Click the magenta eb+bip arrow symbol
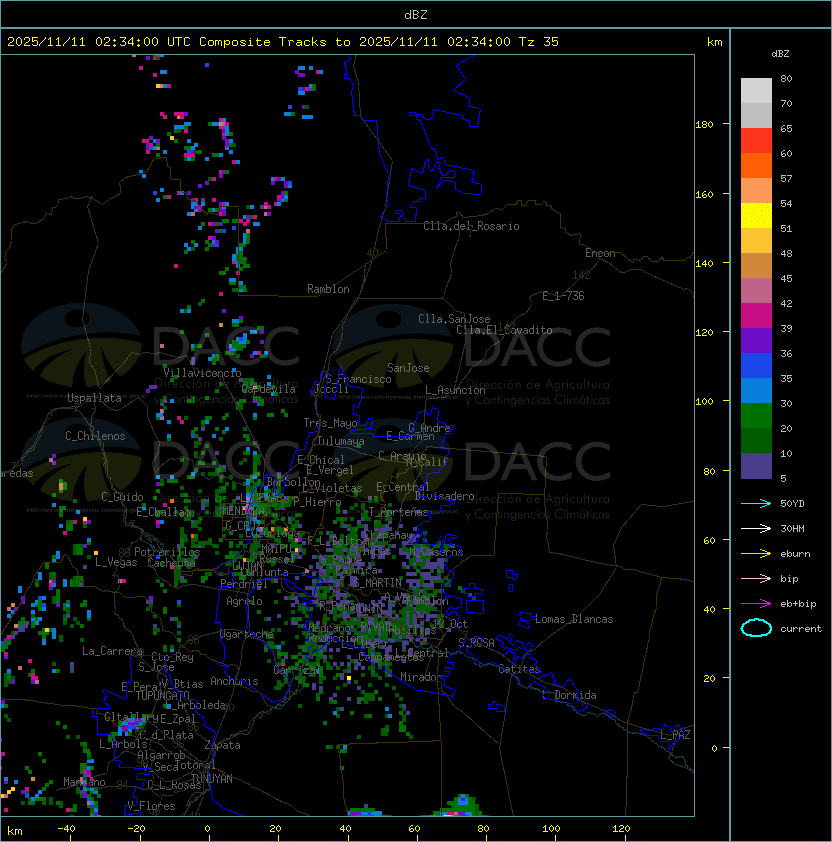832x842 pixels. tap(756, 604)
